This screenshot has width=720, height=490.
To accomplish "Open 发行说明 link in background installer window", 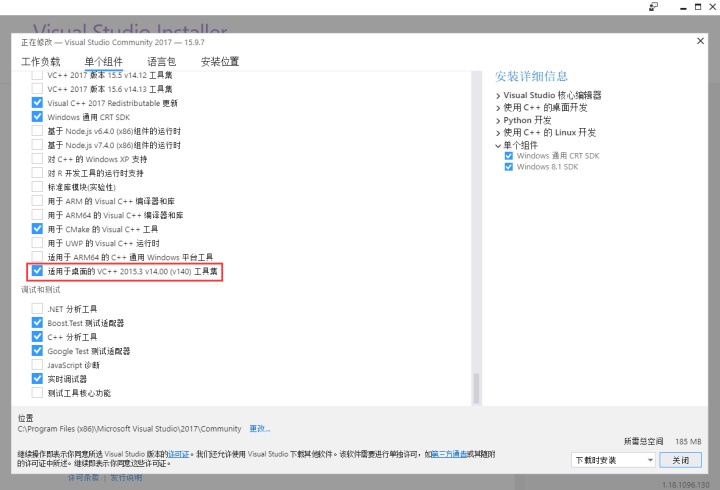I will click(126, 478).
